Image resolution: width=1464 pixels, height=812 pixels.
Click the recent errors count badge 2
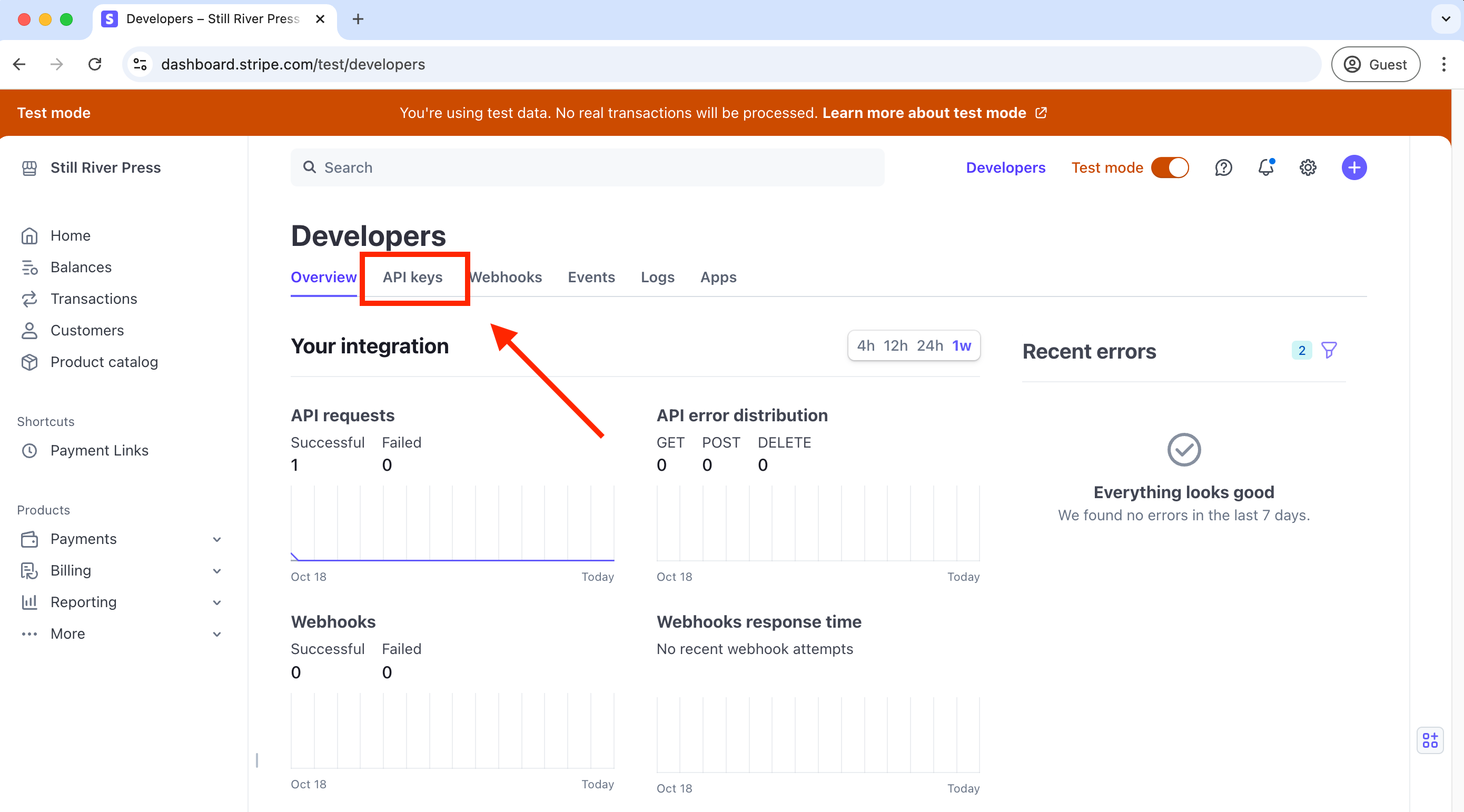tap(1301, 350)
